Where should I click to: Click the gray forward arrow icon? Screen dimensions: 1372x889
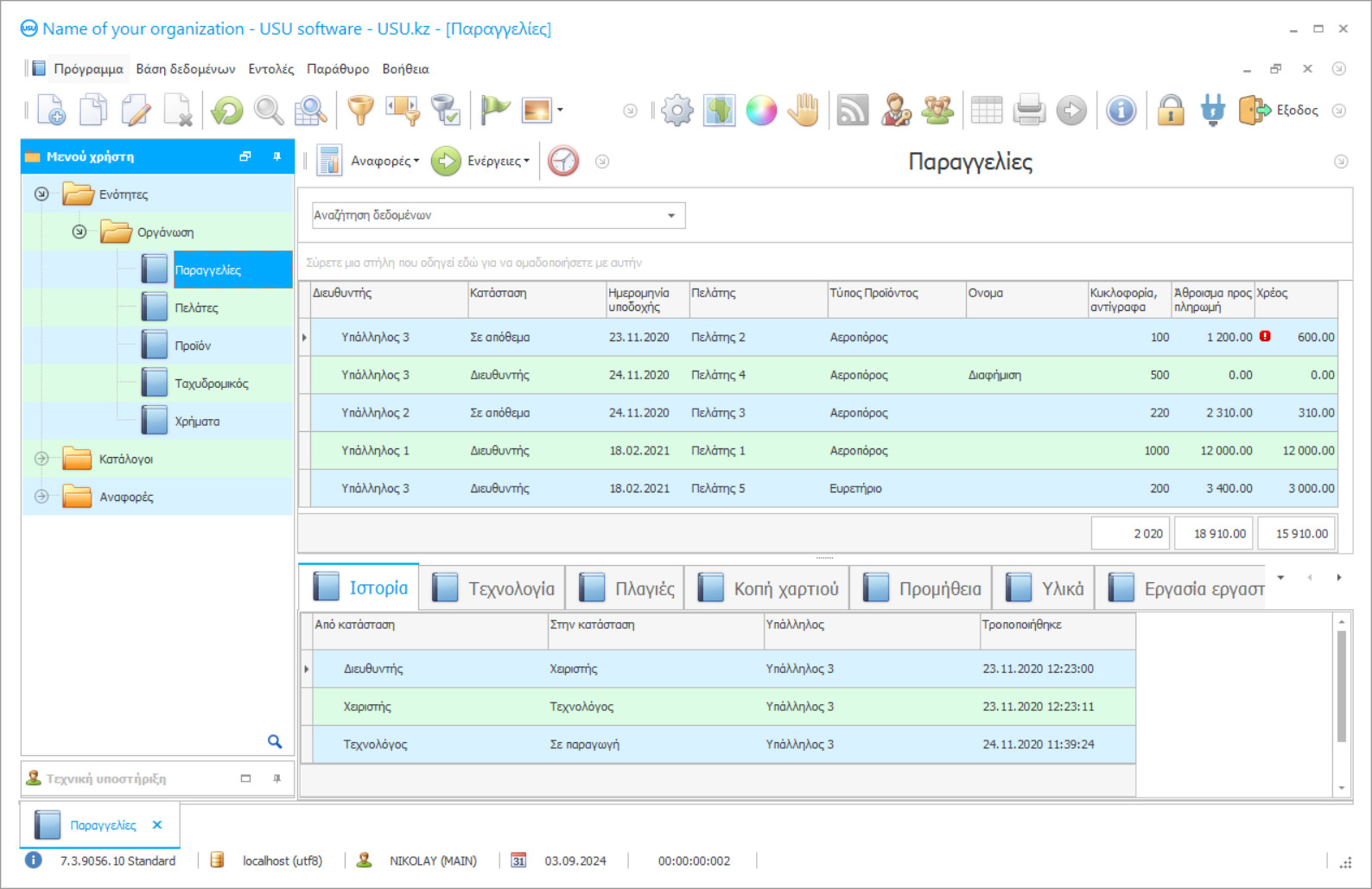click(x=1071, y=111)
